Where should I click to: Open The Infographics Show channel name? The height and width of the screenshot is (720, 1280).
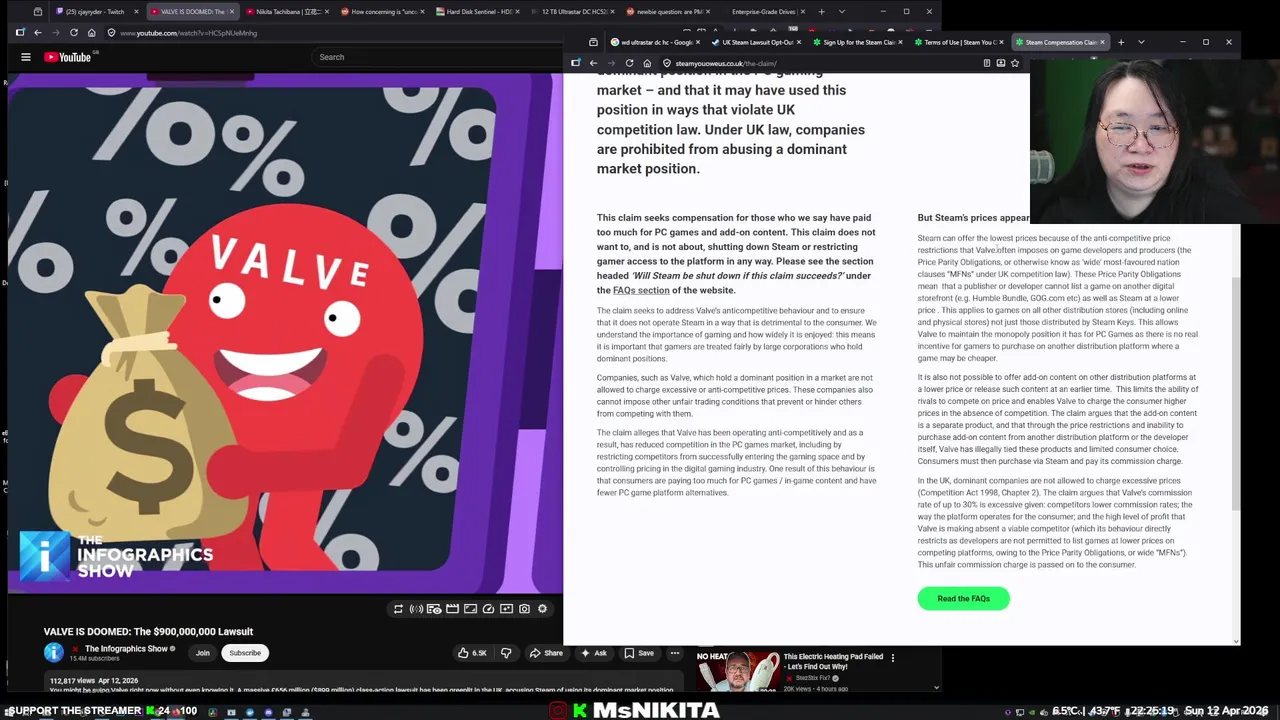[x=126, y=649]
